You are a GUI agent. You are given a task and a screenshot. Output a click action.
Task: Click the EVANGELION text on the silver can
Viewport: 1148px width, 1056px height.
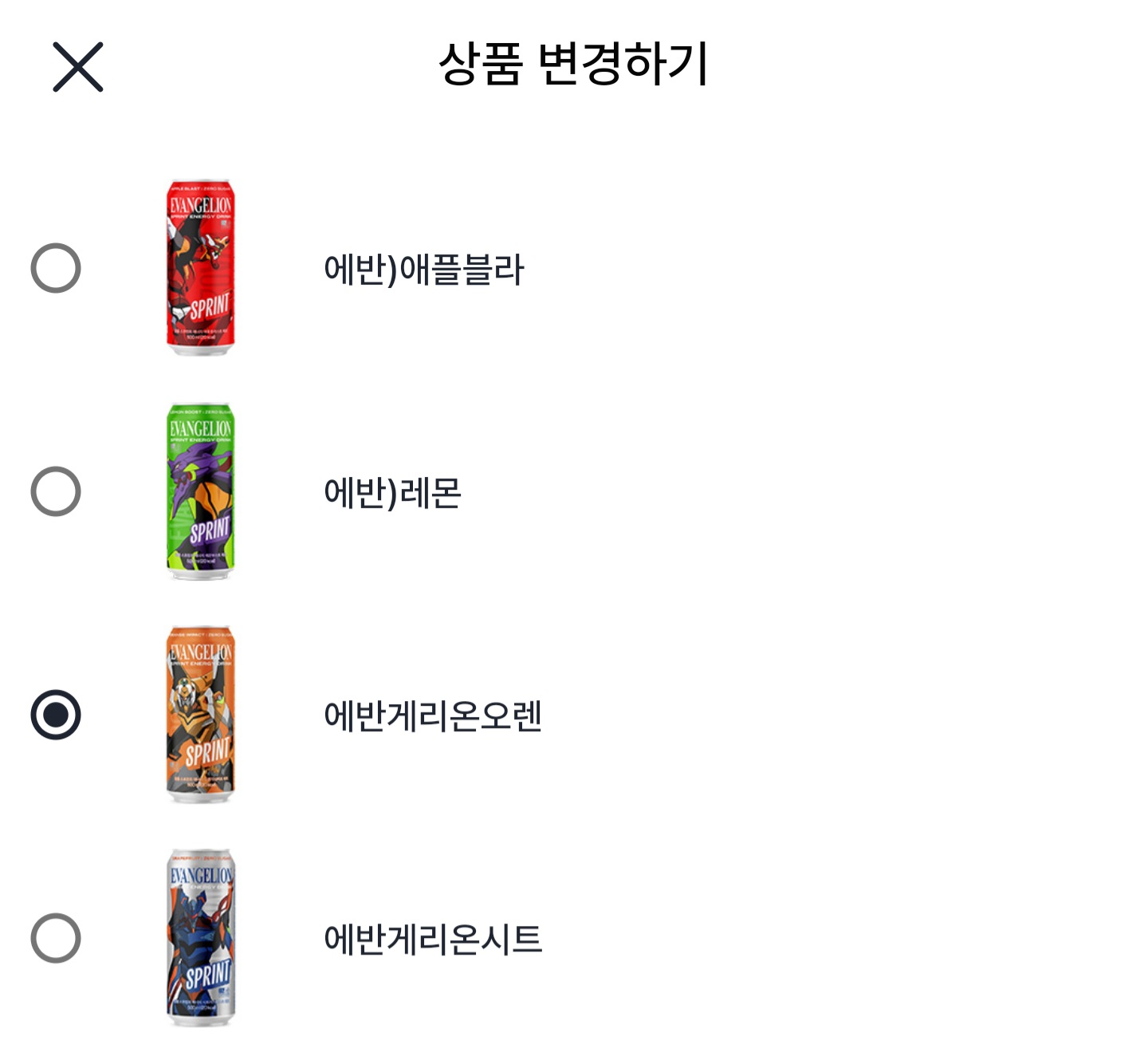point(201,875)
